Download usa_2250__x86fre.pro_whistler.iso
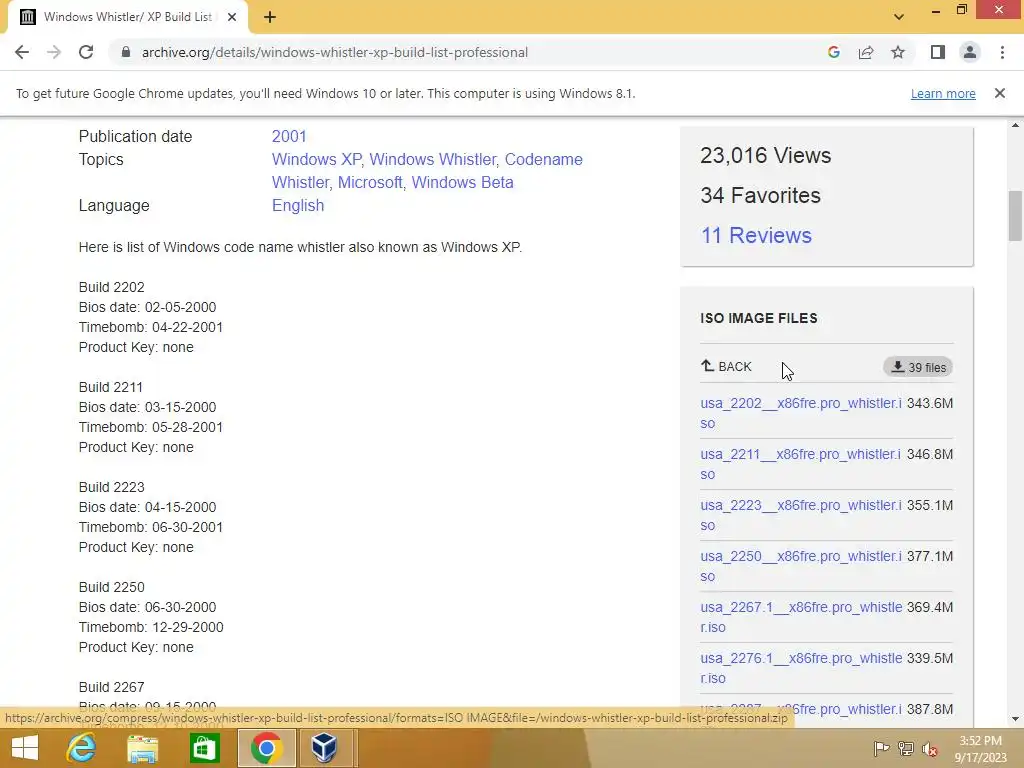Screen dimensions: 1024x768 (801, 566)
